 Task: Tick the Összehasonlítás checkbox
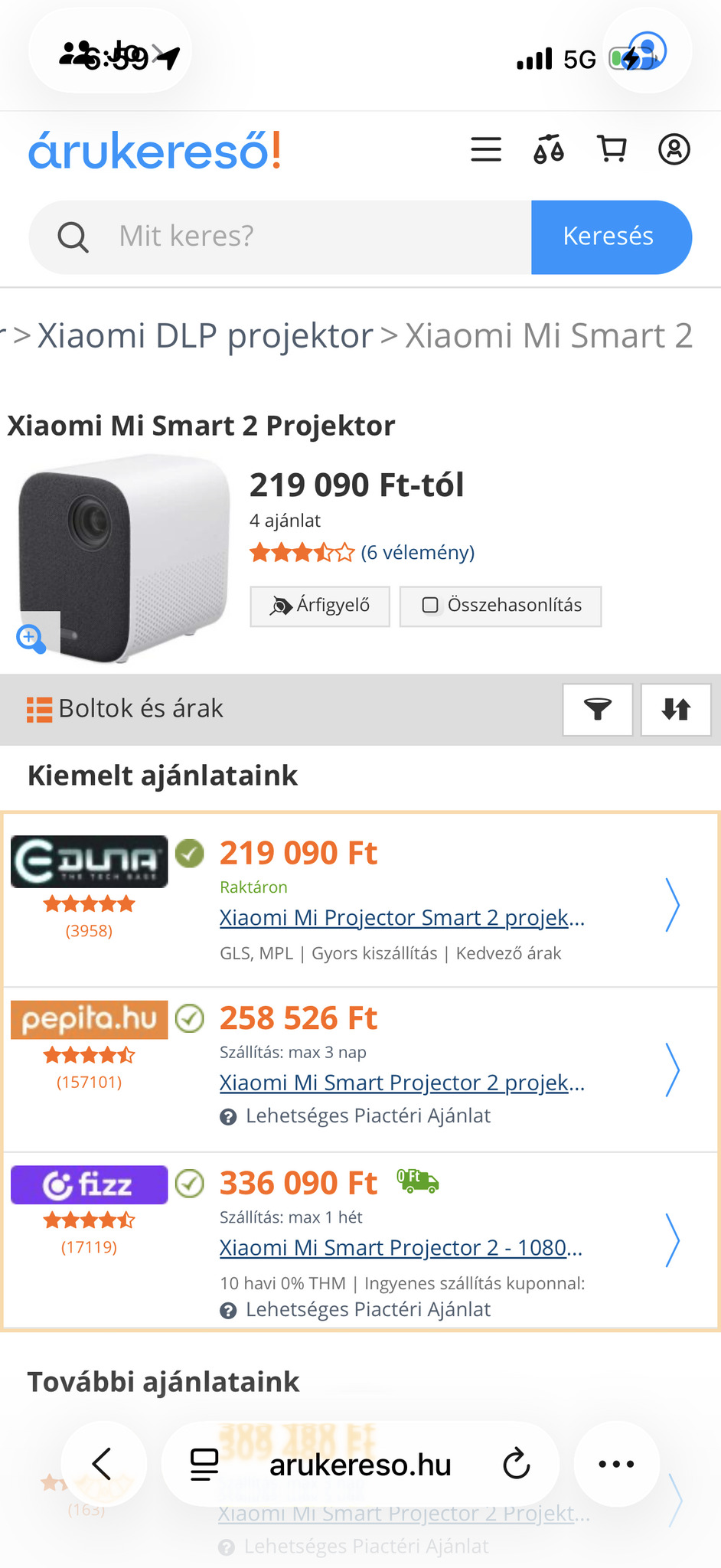[431, 606]
